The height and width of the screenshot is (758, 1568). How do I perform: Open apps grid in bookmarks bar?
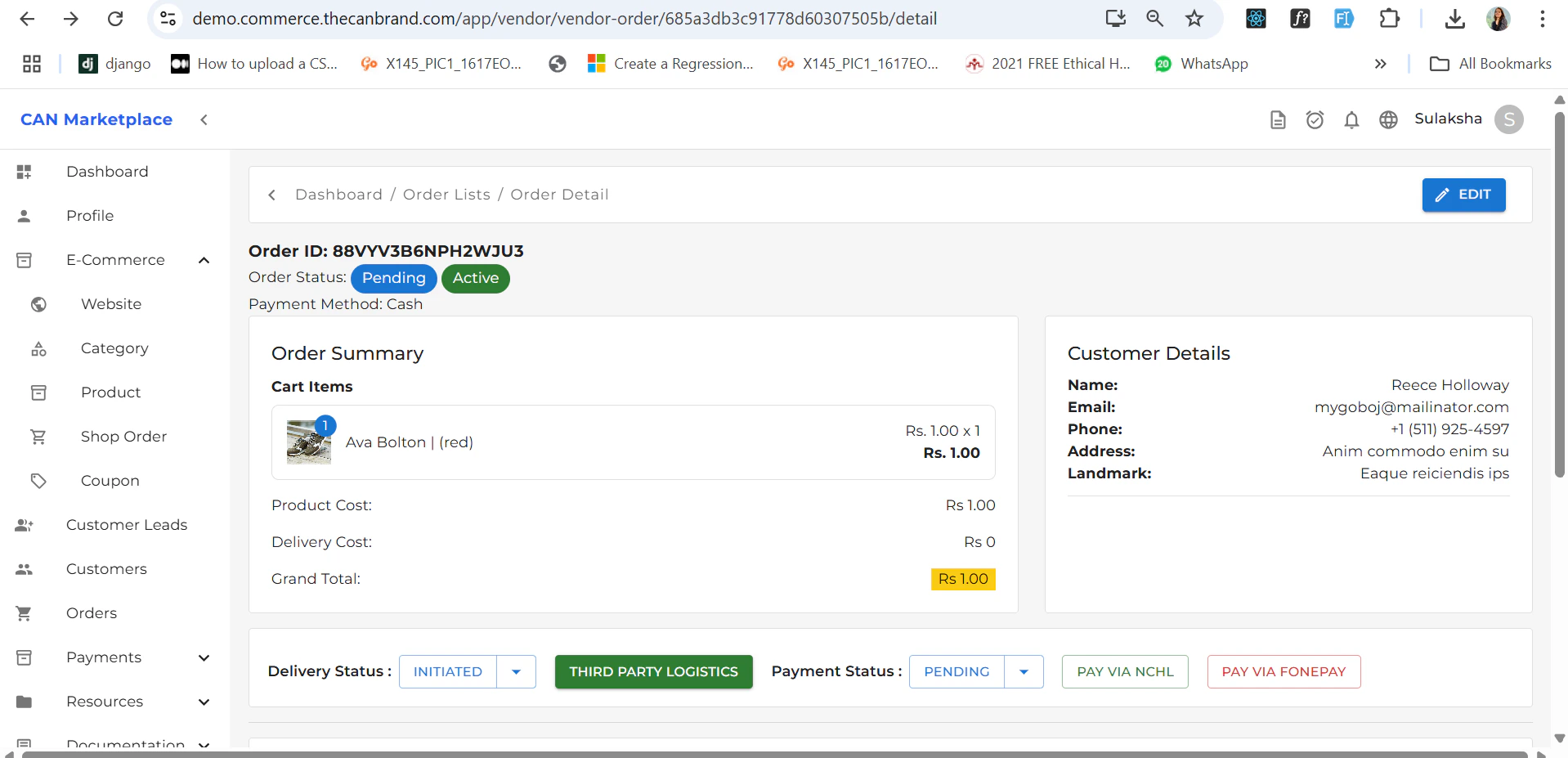(x=32, y=64)
